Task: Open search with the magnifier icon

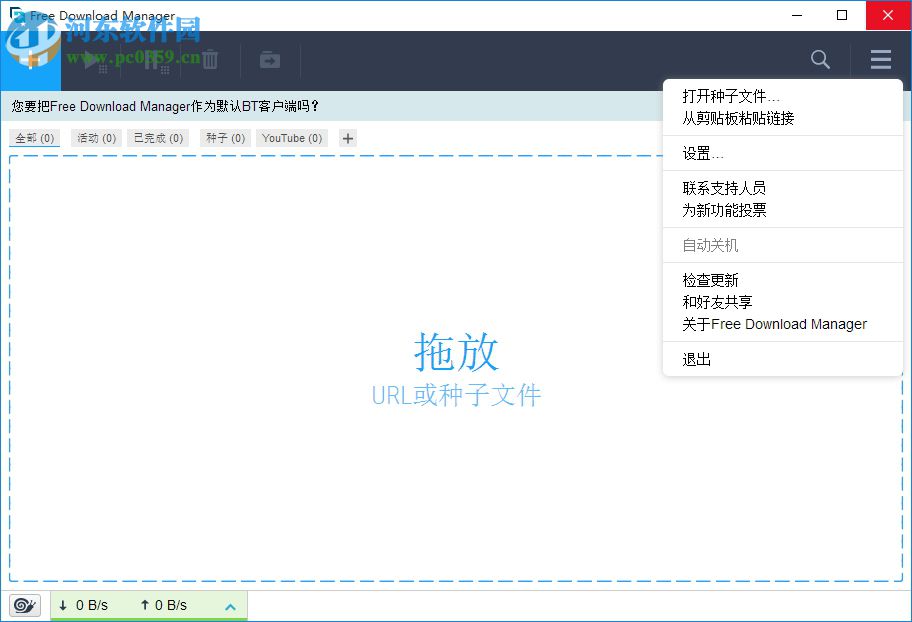Action: tap(820, 60)
